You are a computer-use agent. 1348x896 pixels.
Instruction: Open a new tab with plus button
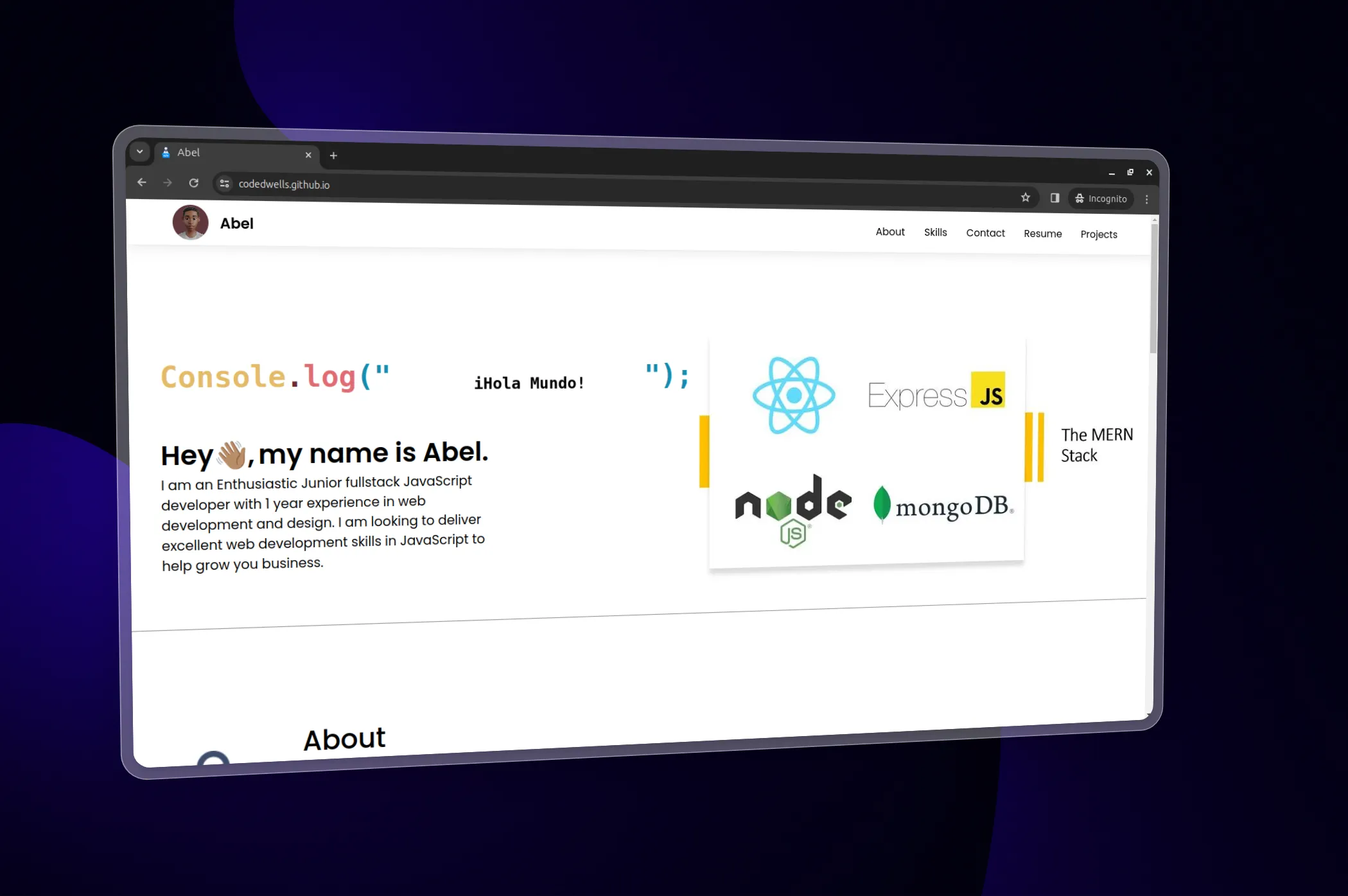coord(333,155)
